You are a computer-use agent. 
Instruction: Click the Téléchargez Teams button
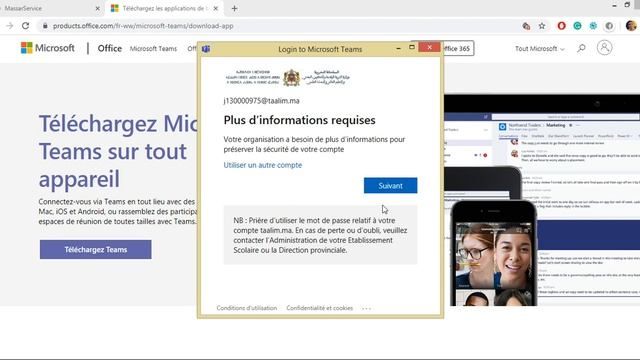(96, 249)
